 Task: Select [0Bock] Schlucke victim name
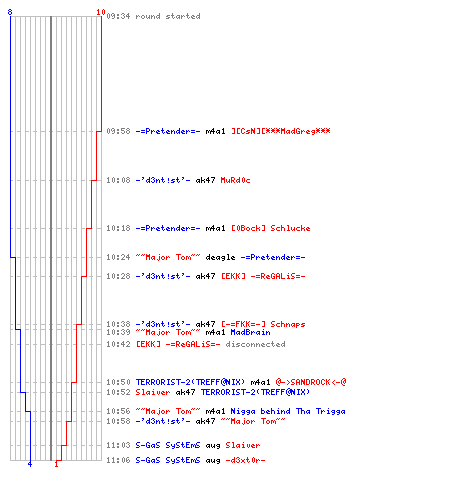(271, 228)
